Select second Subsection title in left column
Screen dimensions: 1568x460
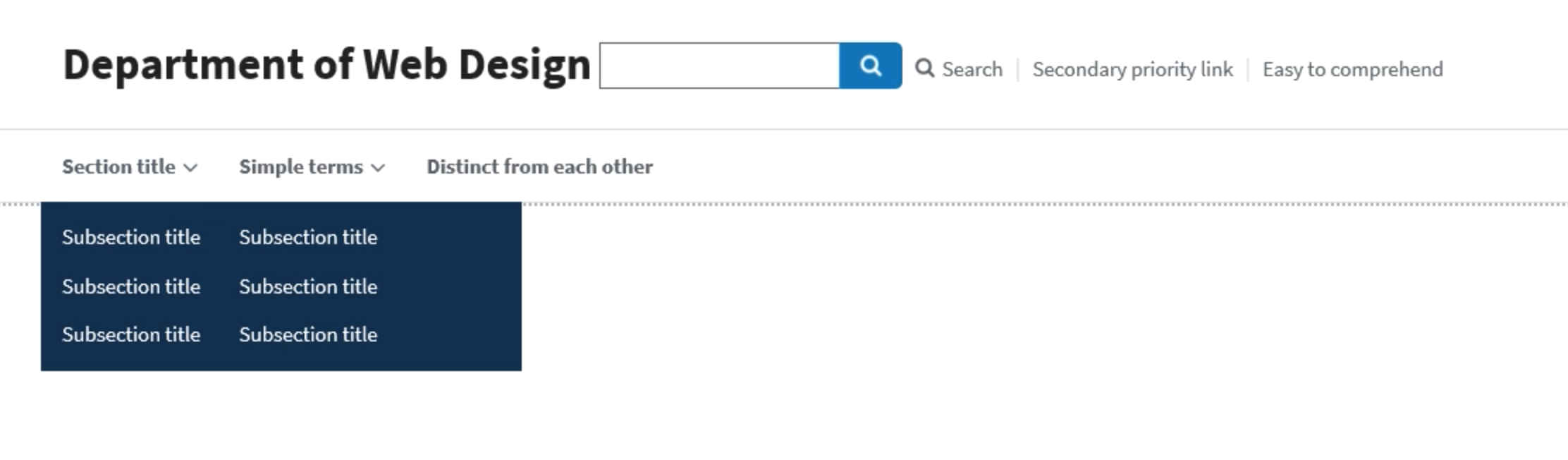tap(131, 286)
